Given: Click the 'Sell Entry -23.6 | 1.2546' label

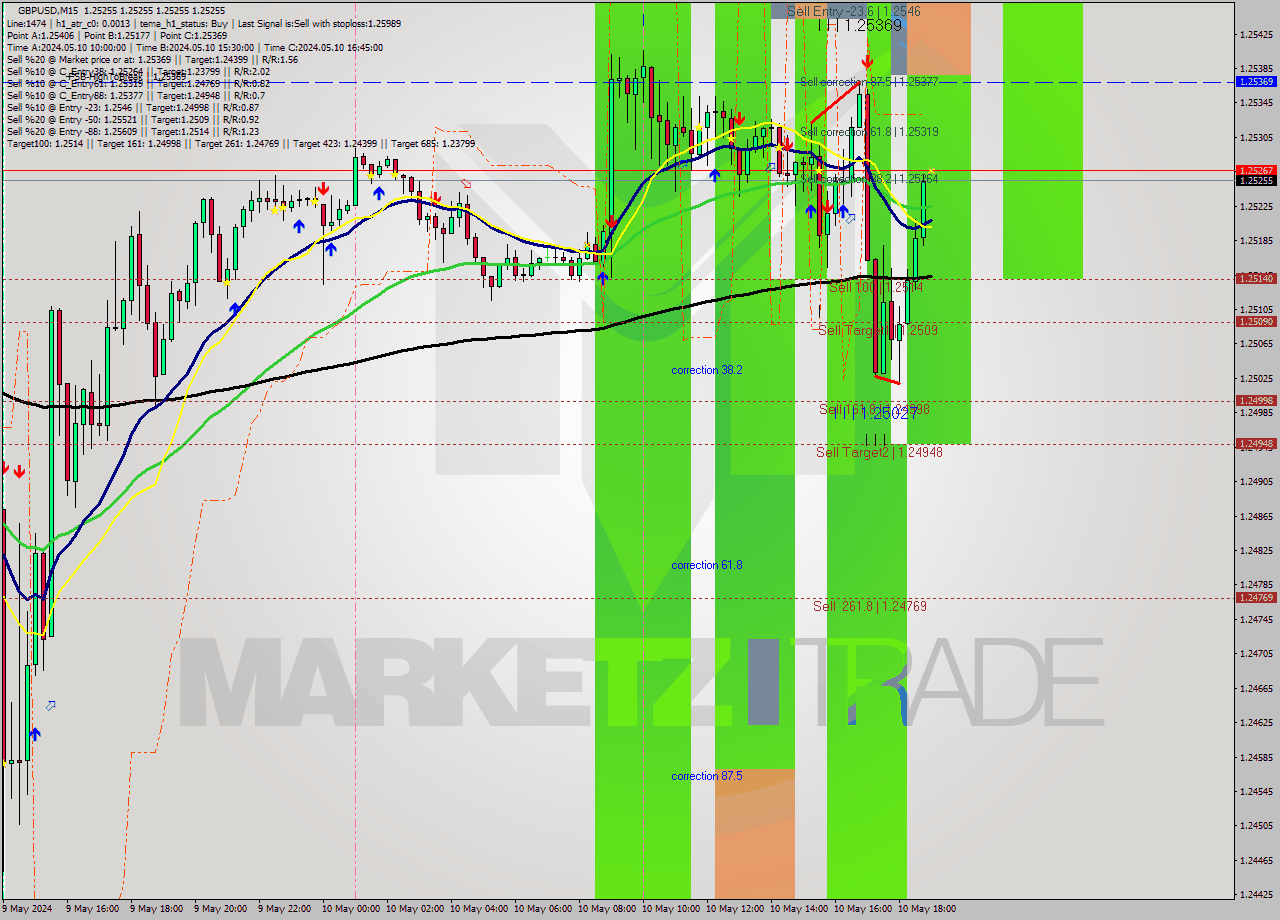Looking at the screenshot, I should point(854,11).
